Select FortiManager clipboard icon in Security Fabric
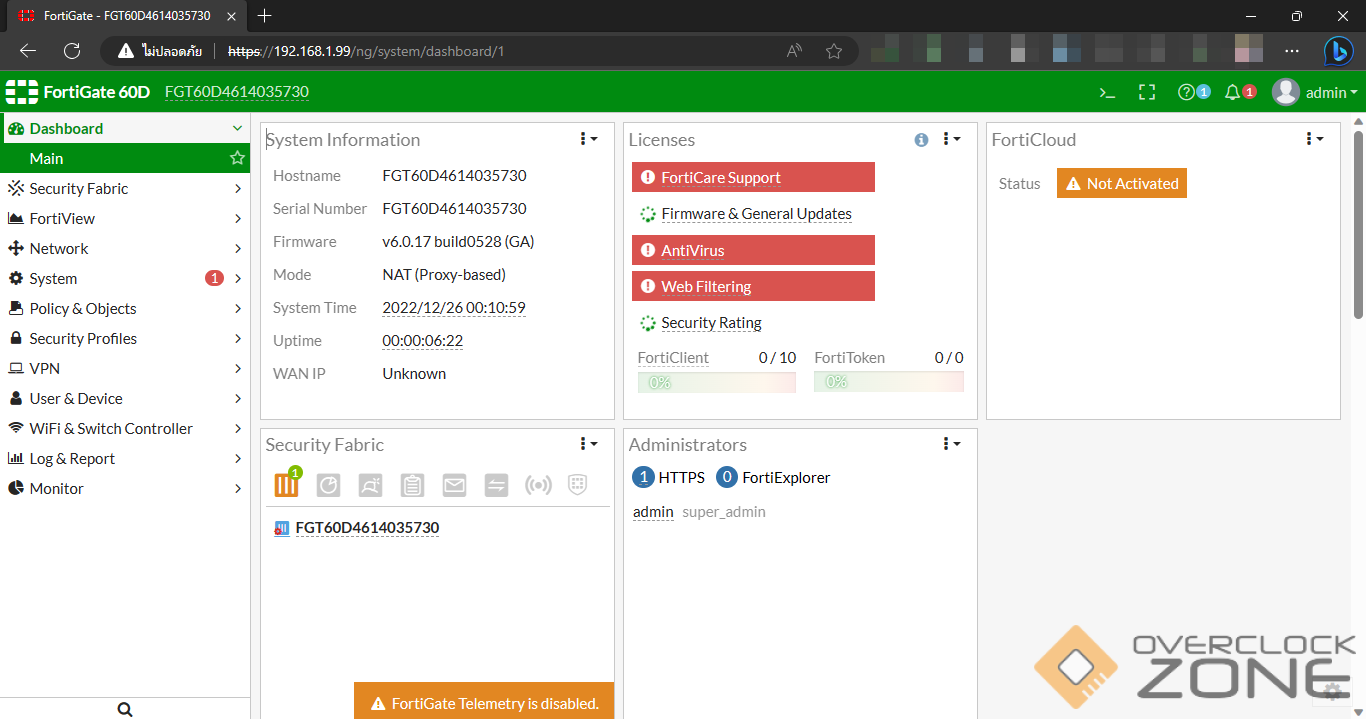The height and width of the screenshot is (719, 1366). point(412,485)
